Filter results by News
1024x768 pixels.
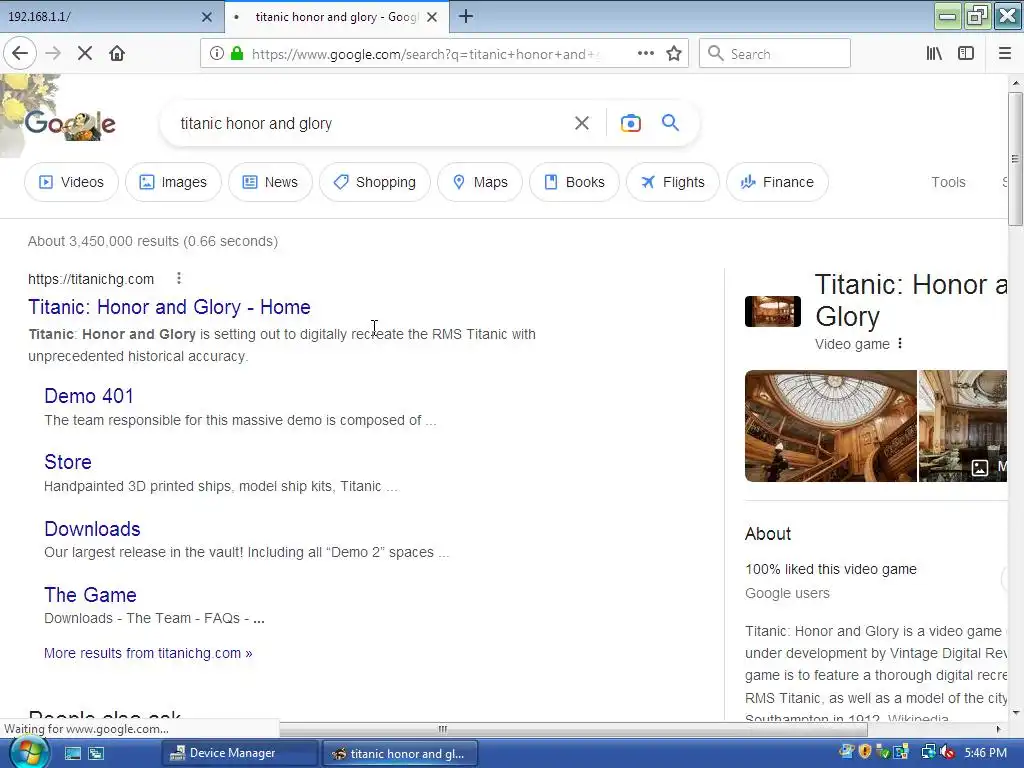270,182
